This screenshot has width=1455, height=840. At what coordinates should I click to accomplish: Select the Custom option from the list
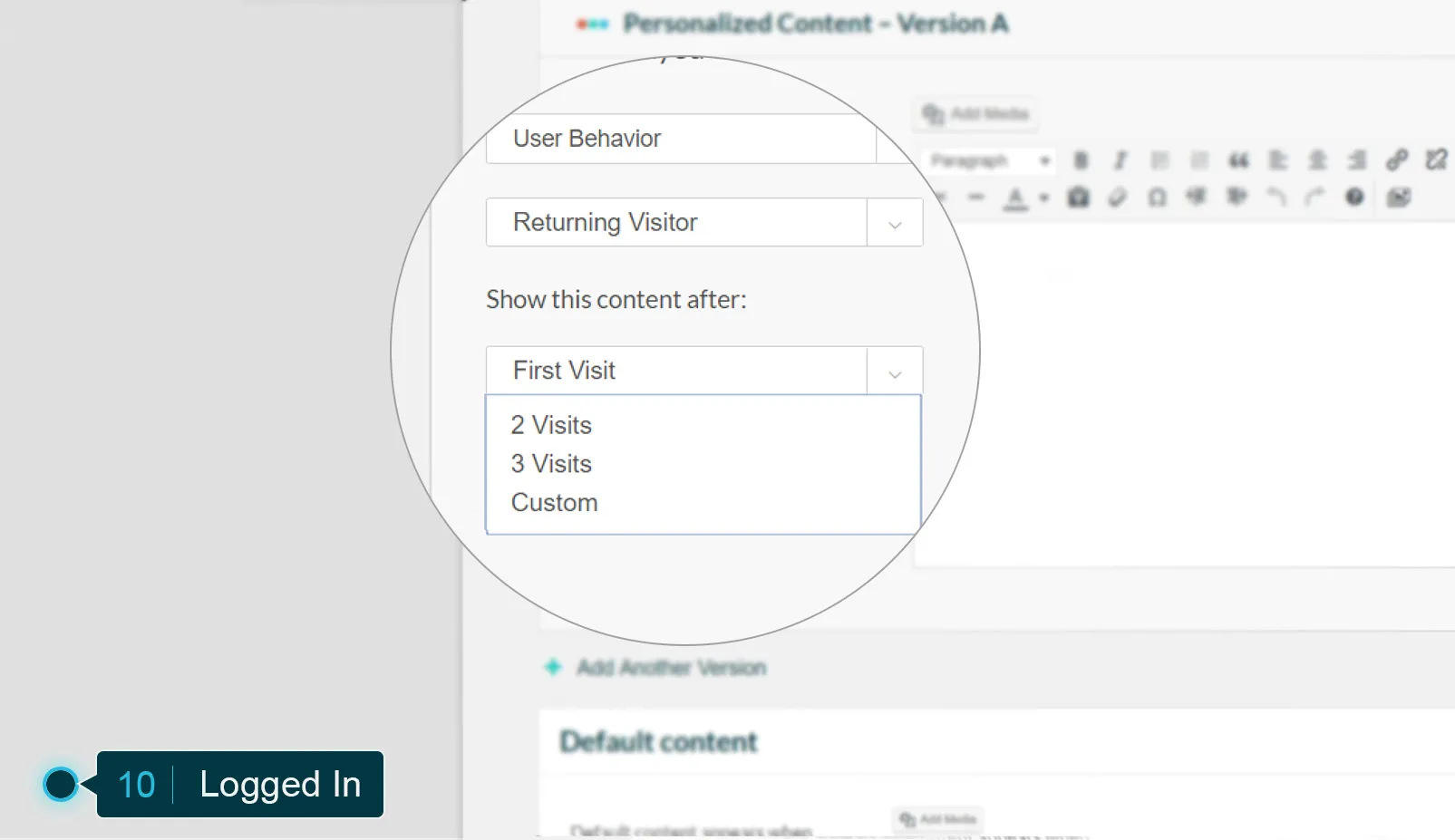coord(554,502)
